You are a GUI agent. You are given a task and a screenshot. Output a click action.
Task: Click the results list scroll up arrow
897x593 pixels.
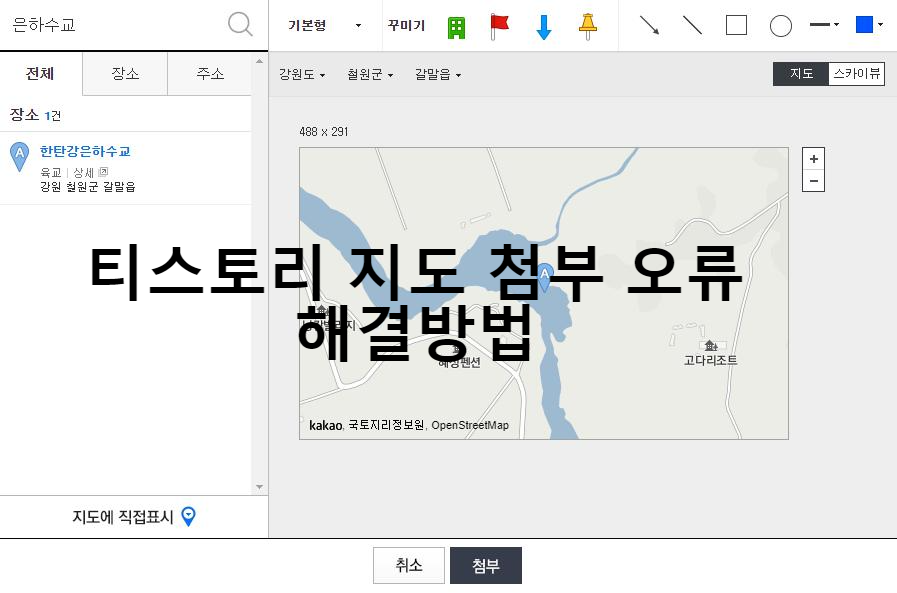click(x=259, y=60)
